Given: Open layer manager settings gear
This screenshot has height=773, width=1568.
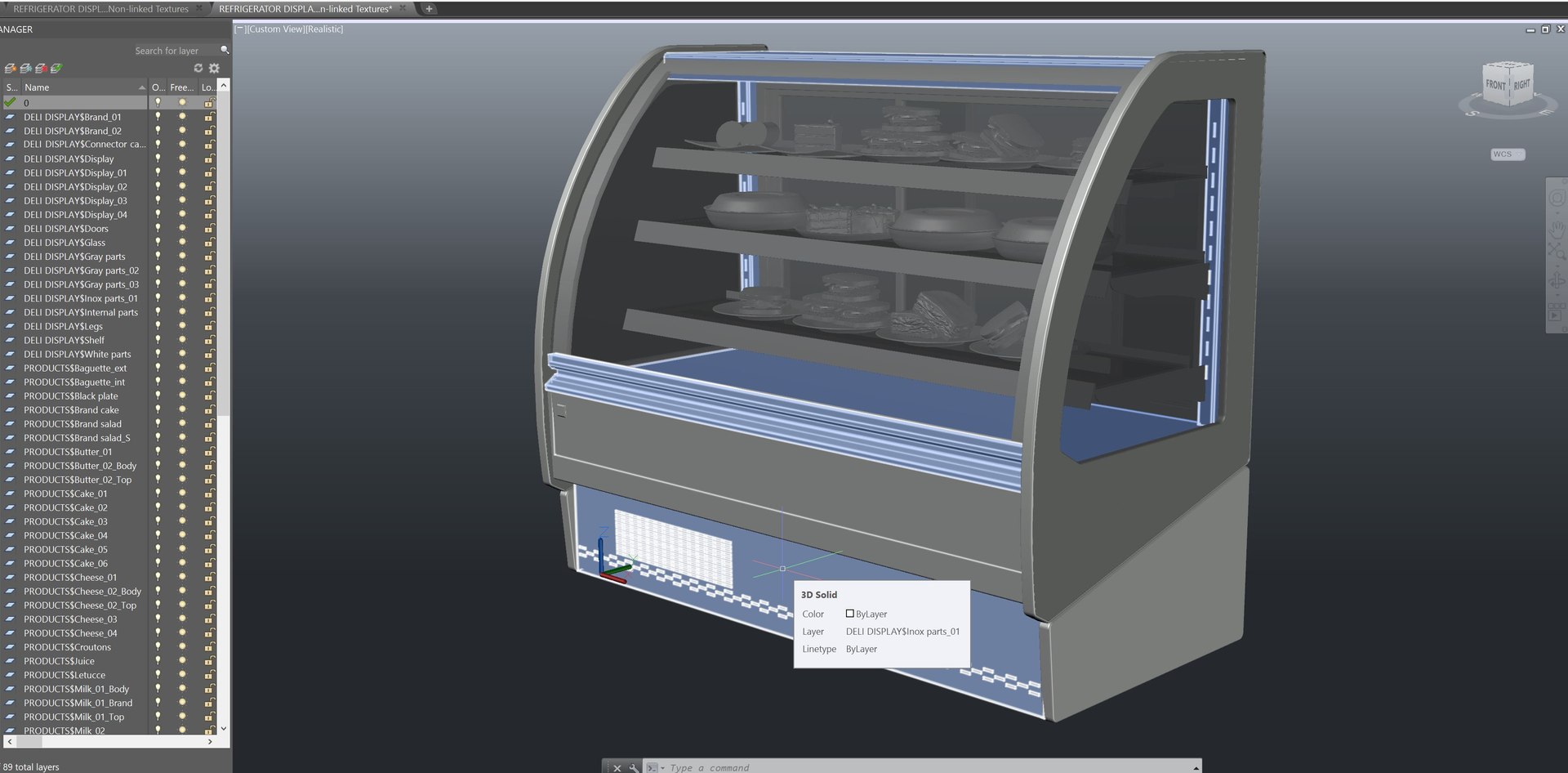Looking at the screenshot, I should point(214,69).
